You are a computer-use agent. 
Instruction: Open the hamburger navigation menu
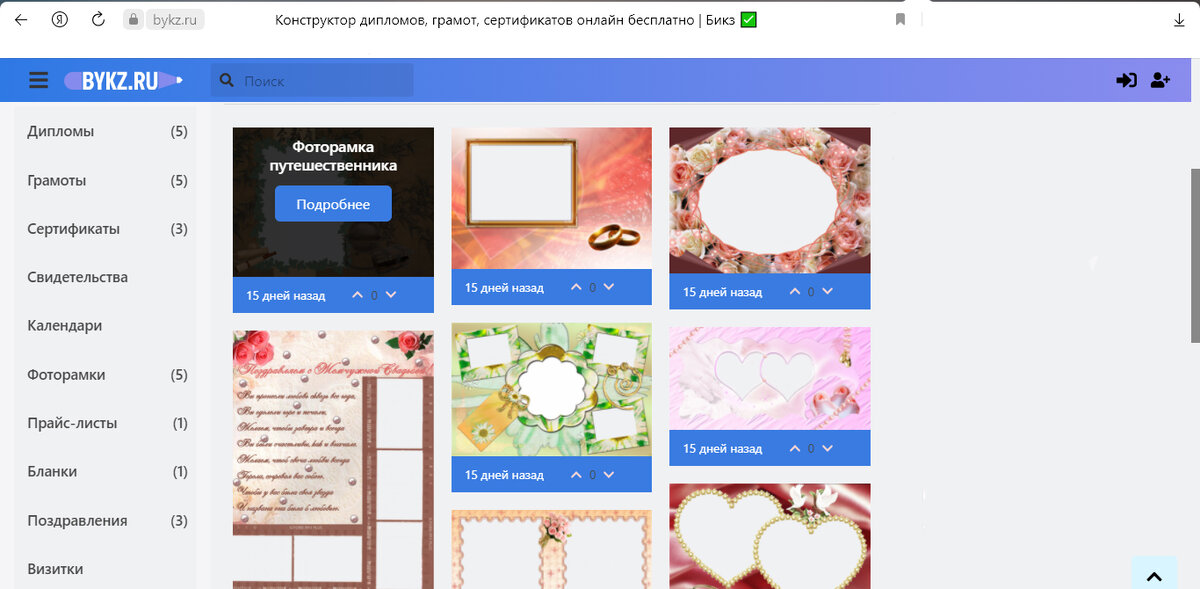[38, 80]
